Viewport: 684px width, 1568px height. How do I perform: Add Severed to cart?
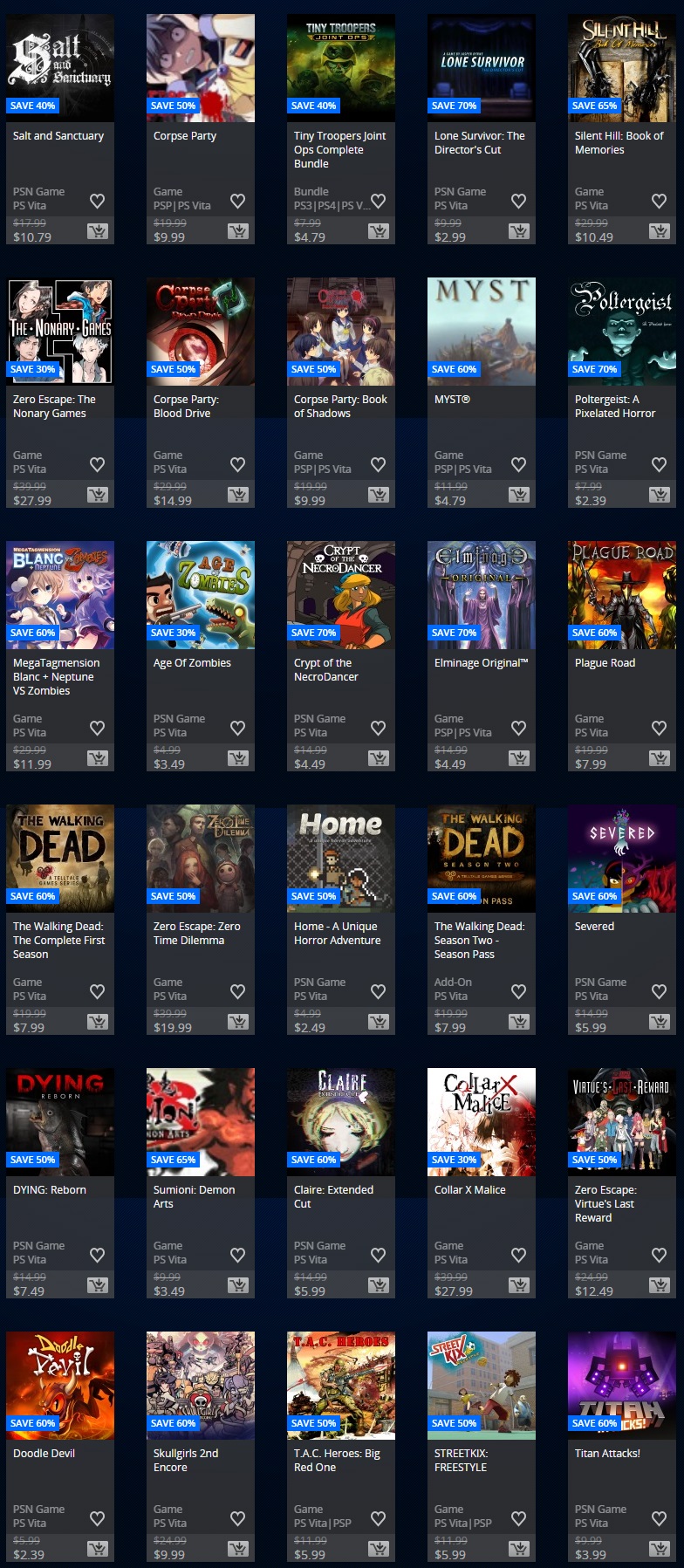pos(660,1022)
